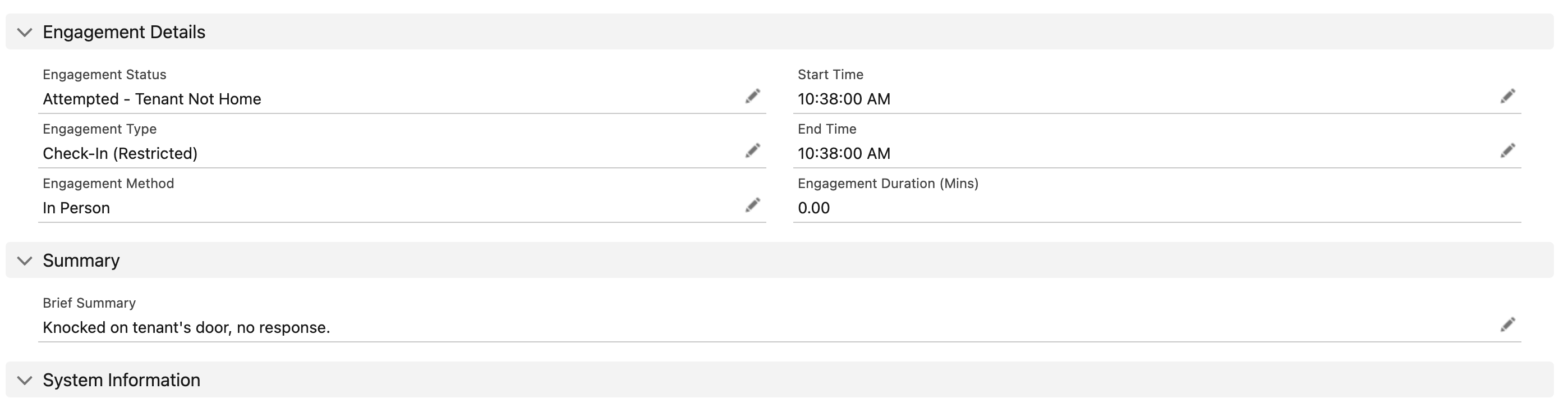This screenshot has width=1568, height=407.
Task: Click the Engagement Duration (Mins) label
Action: 888,184
